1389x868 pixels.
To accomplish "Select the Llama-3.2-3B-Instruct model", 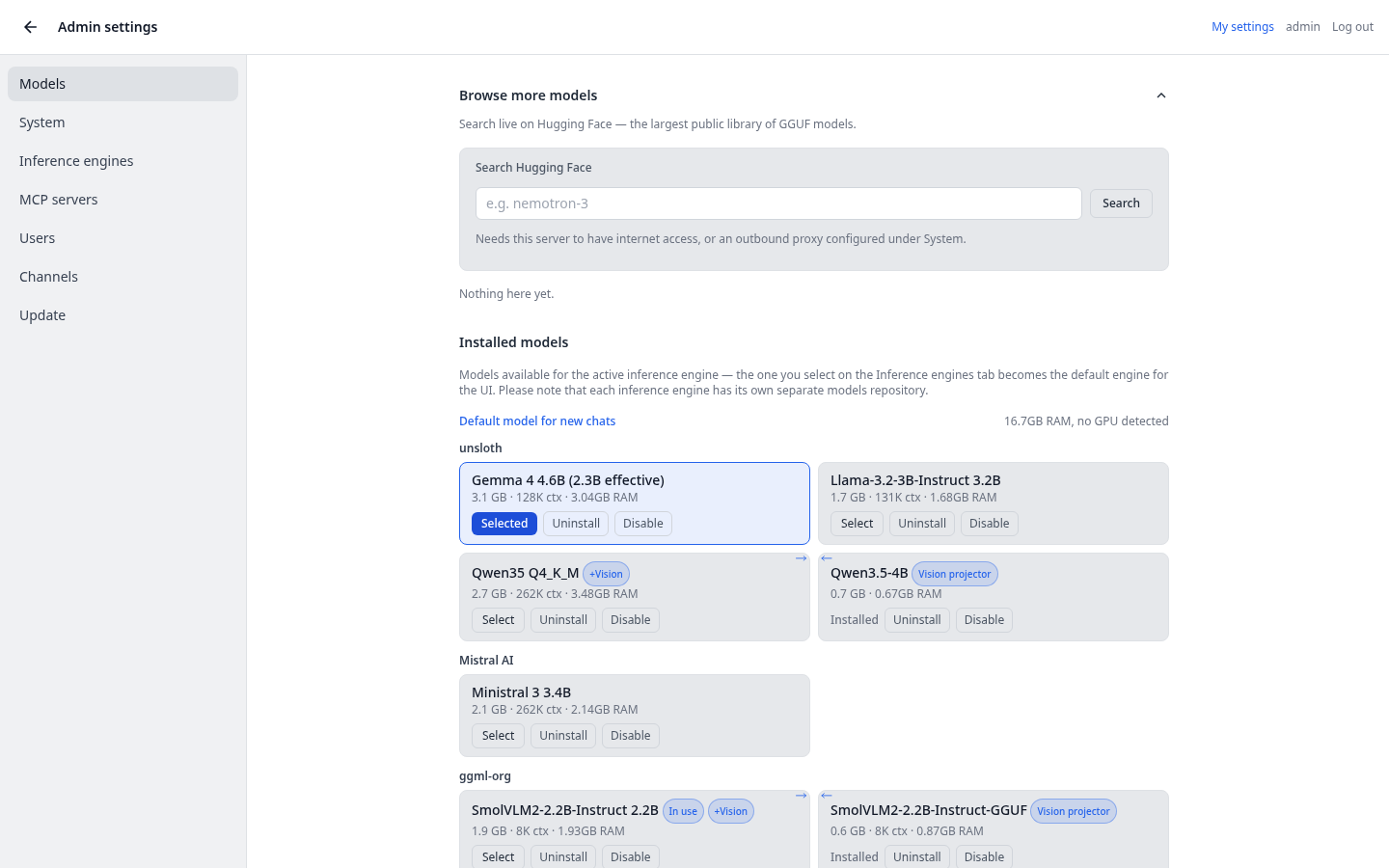I will point(857,524).
